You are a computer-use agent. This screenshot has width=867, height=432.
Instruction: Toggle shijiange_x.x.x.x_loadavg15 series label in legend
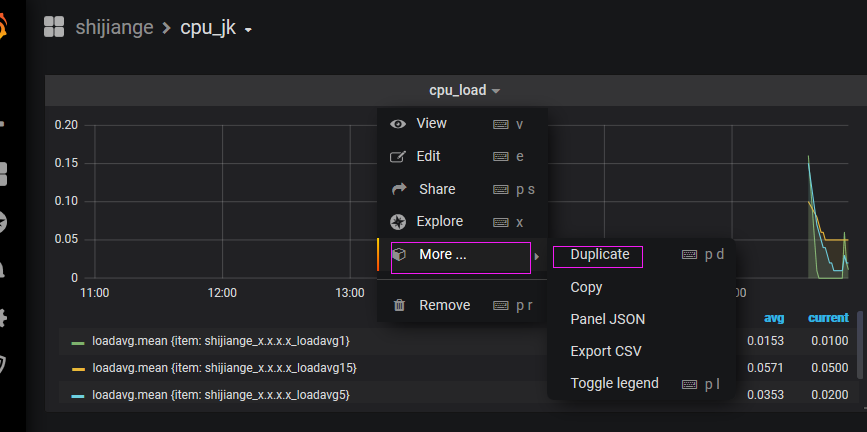tap(224, 368)
